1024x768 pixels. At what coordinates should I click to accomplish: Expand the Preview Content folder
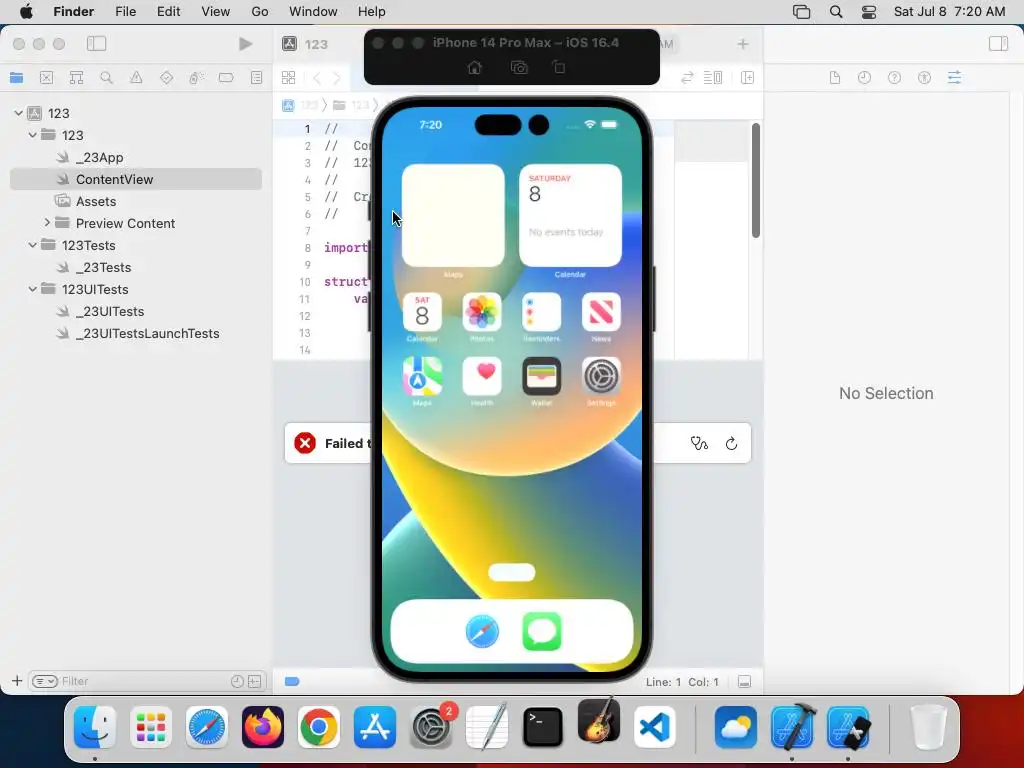46,223
